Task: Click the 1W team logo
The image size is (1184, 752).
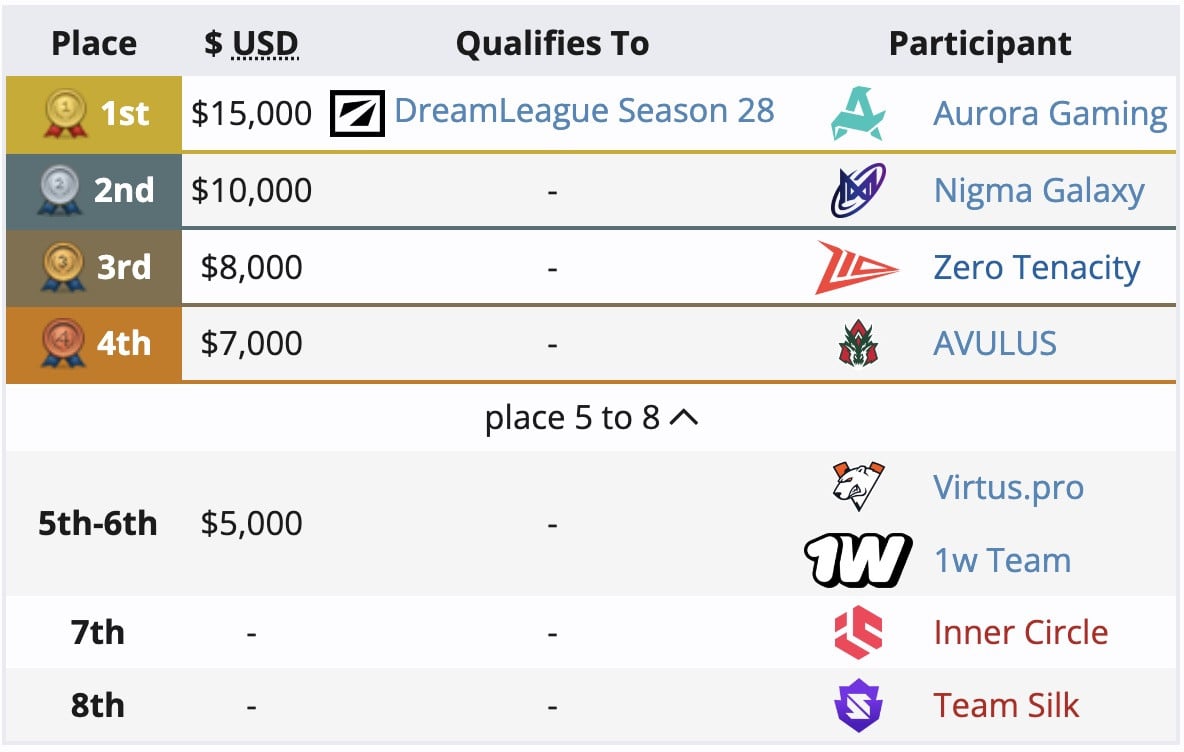Action: point(858,560)
